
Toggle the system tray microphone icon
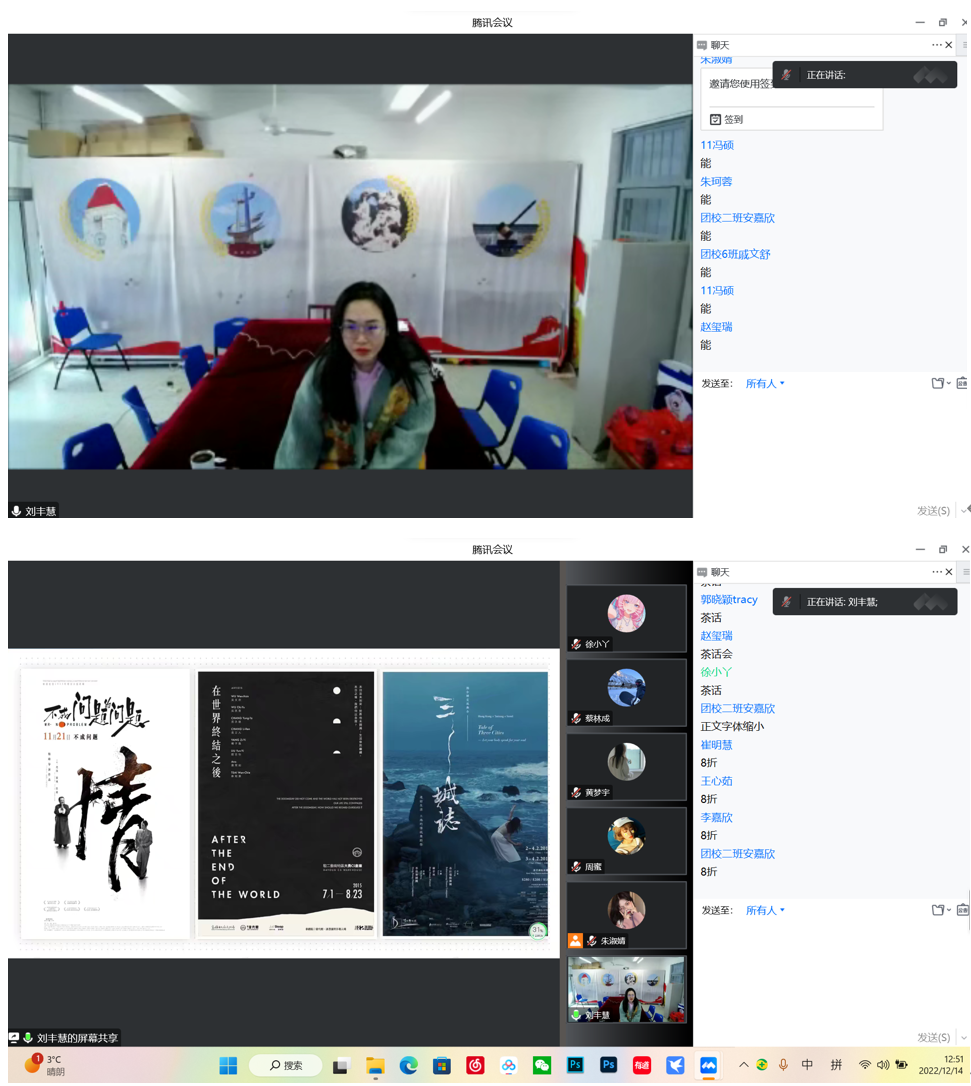click(x=783, y=1065)
